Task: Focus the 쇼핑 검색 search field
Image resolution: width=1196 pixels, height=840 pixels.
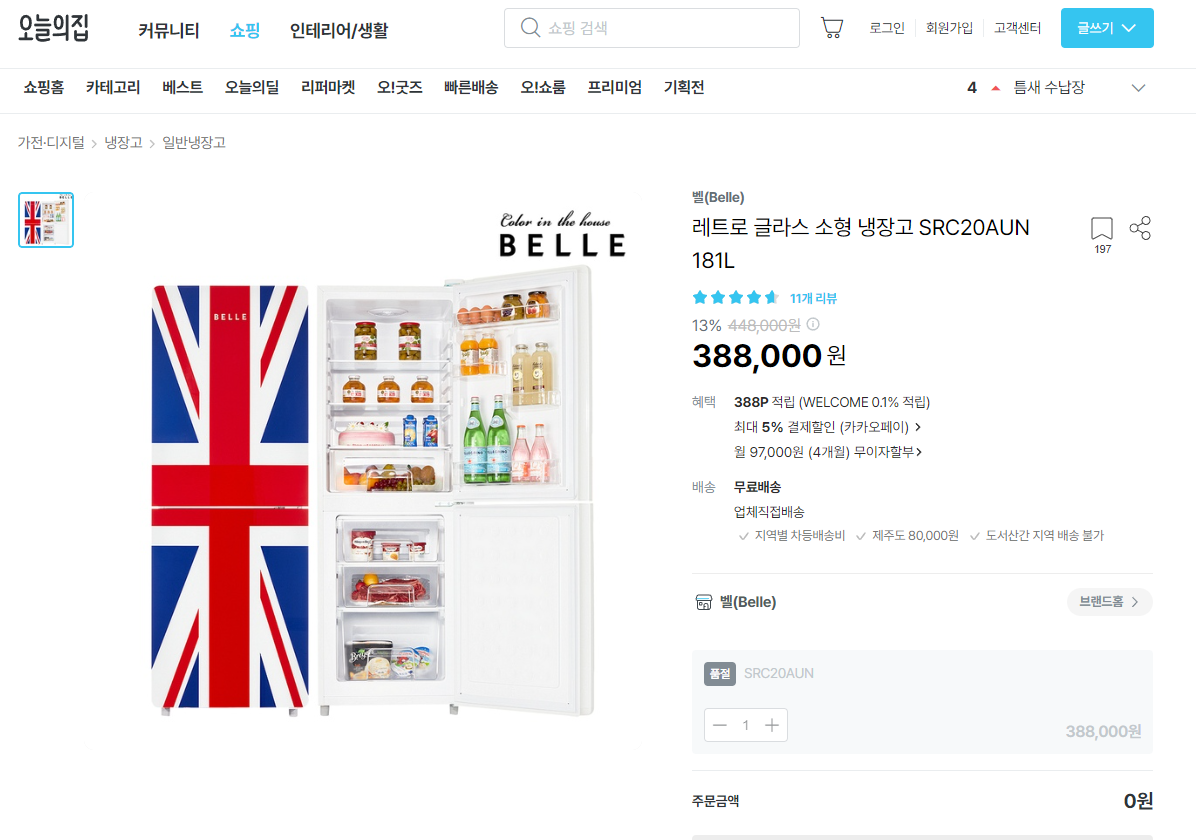Action: coord(651,28)
